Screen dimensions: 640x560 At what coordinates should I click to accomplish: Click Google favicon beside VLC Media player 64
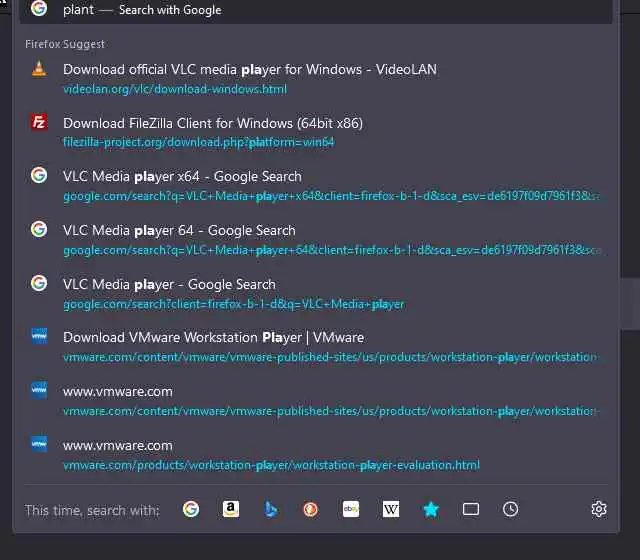tap(39, 229)
